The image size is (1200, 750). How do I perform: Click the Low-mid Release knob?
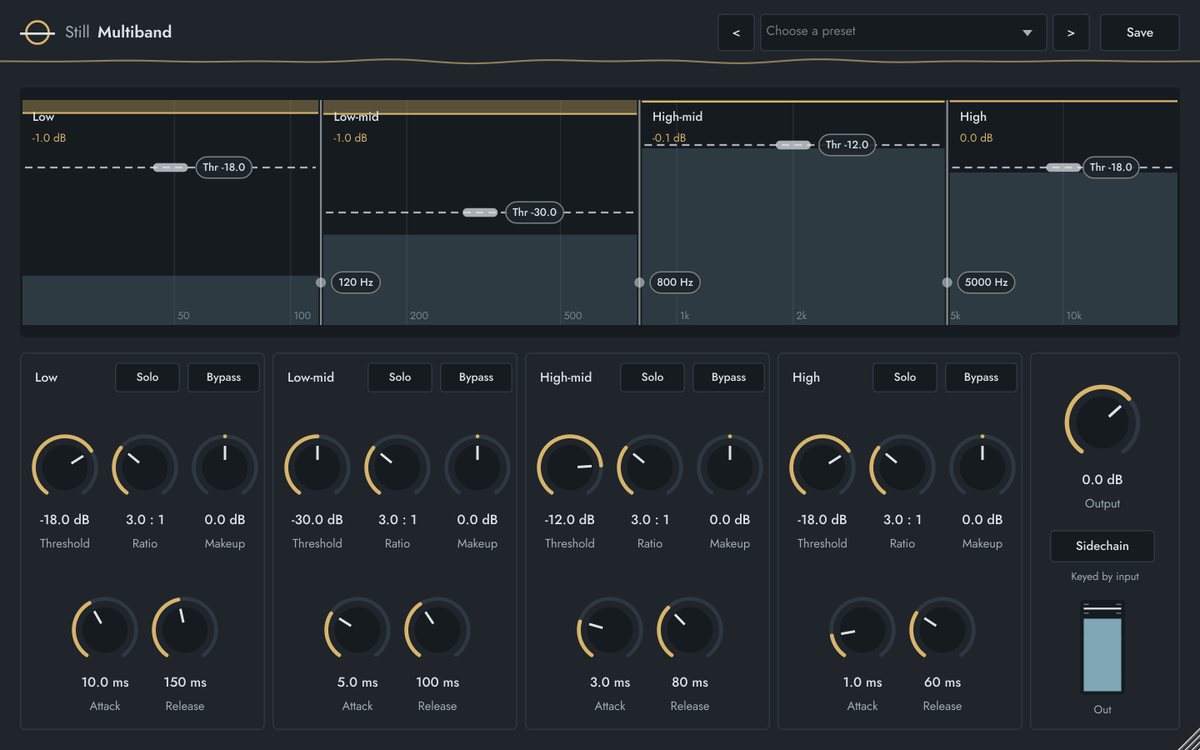[x=437, y=630]
